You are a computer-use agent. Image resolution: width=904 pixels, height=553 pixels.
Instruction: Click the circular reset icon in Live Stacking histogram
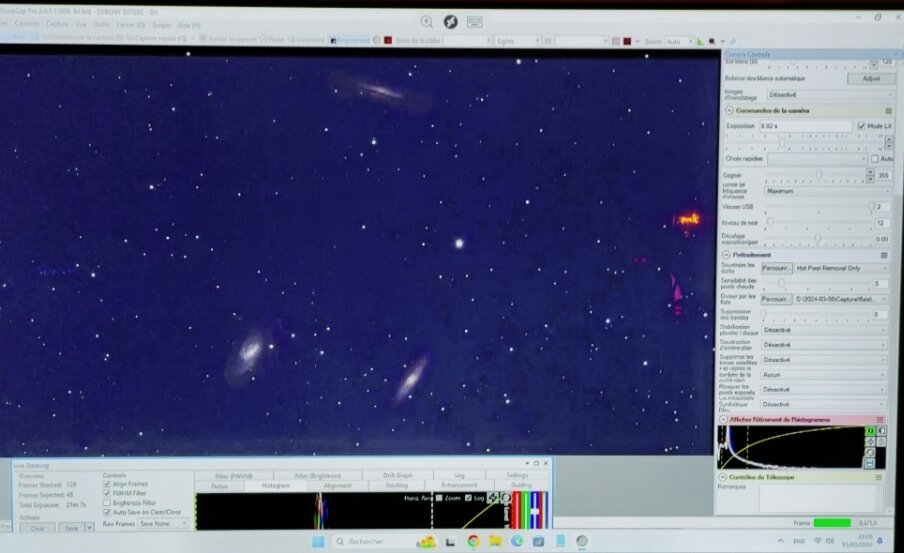(x=506, y=498)
